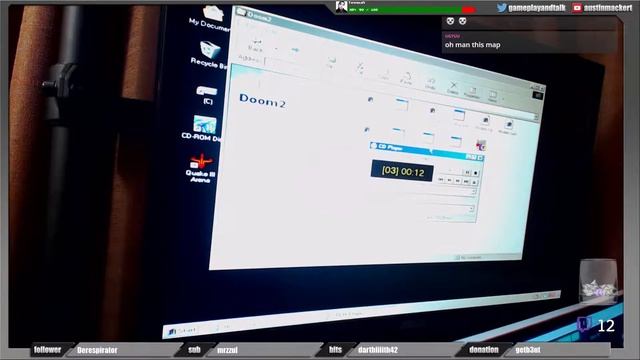Screen dimensions: 640x360
Task: Click the Up folder toolbar button
Action: tap(331, 62)
